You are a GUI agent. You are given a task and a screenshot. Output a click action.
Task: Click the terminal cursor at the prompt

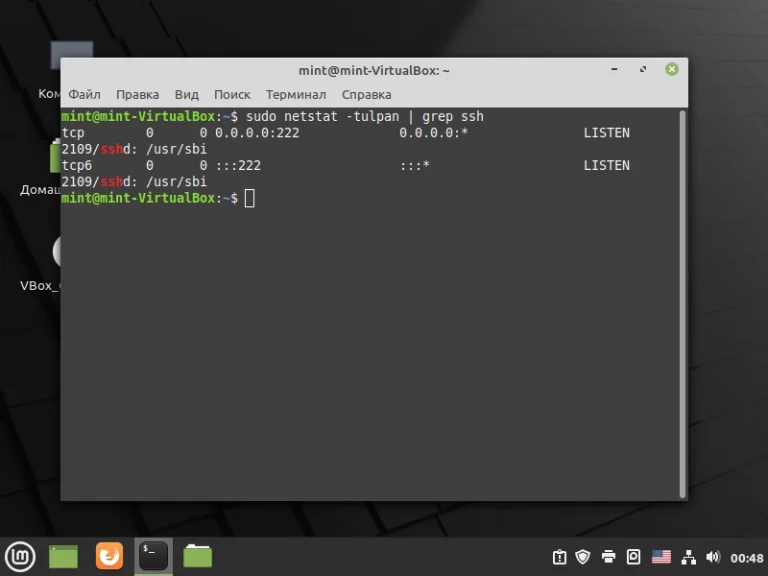[x=249, y=198]
